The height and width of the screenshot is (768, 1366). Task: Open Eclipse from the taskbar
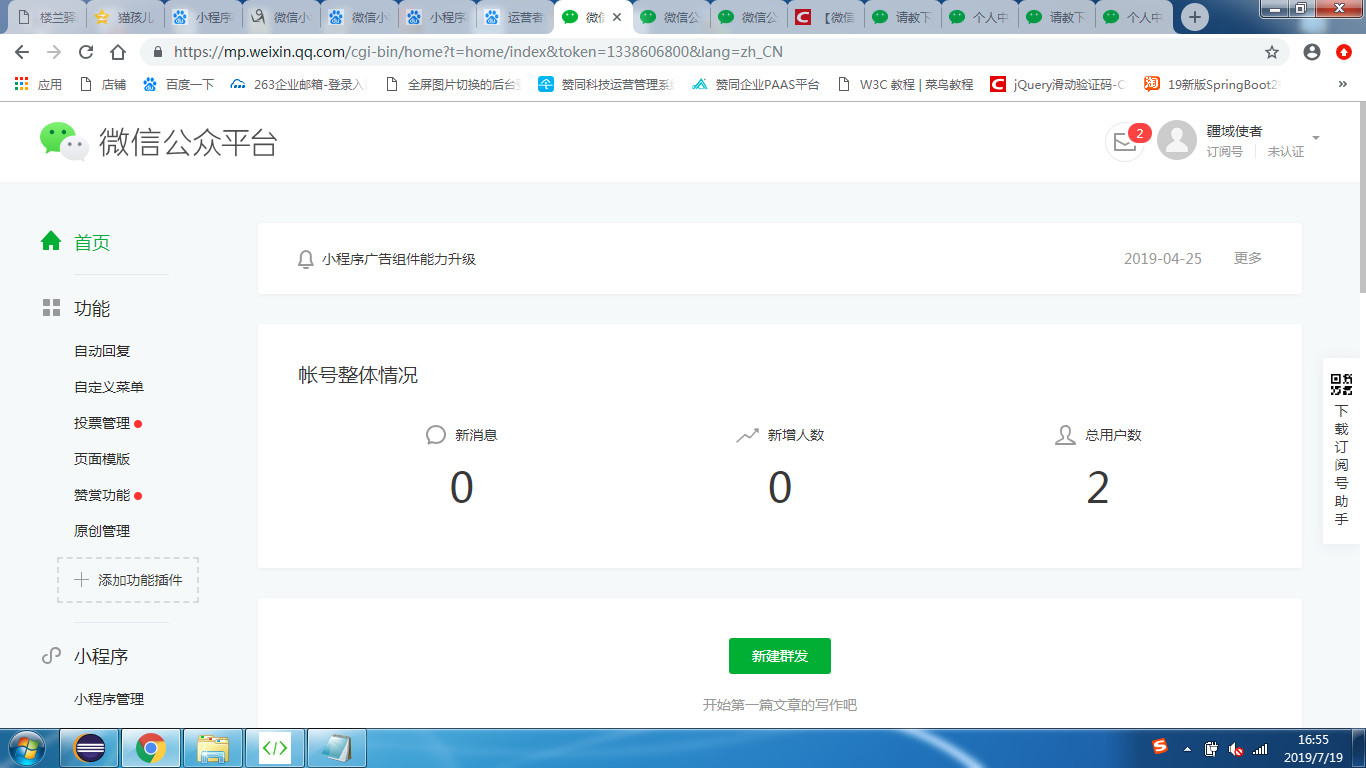pos(91,748)
